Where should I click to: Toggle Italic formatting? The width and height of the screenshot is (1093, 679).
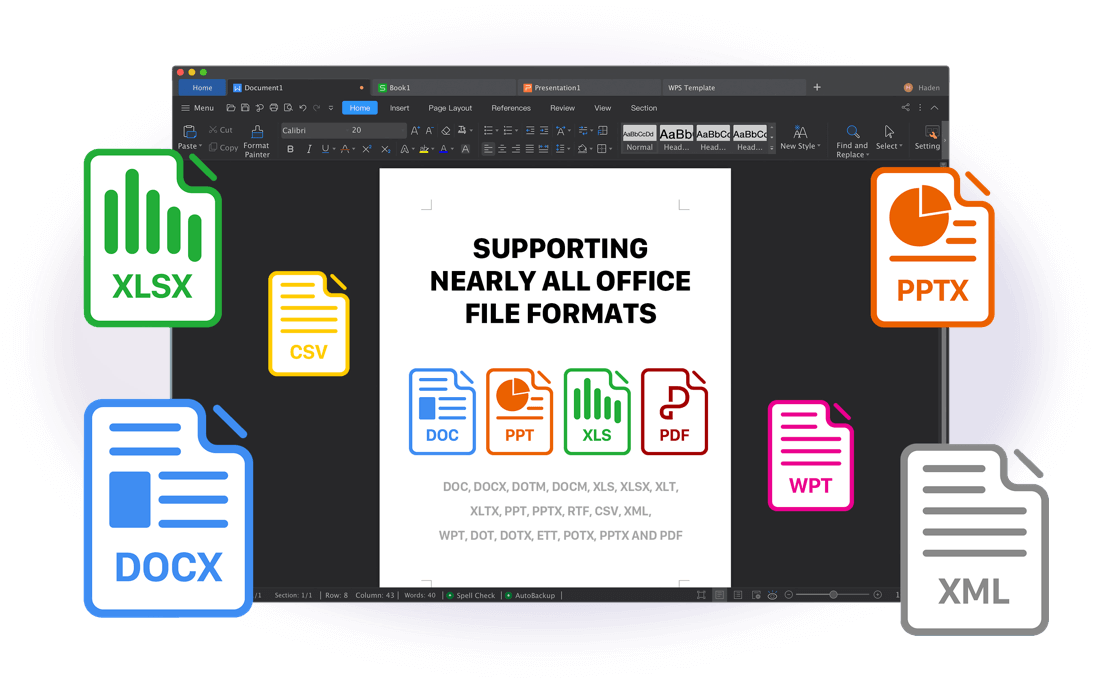point(308,149)
